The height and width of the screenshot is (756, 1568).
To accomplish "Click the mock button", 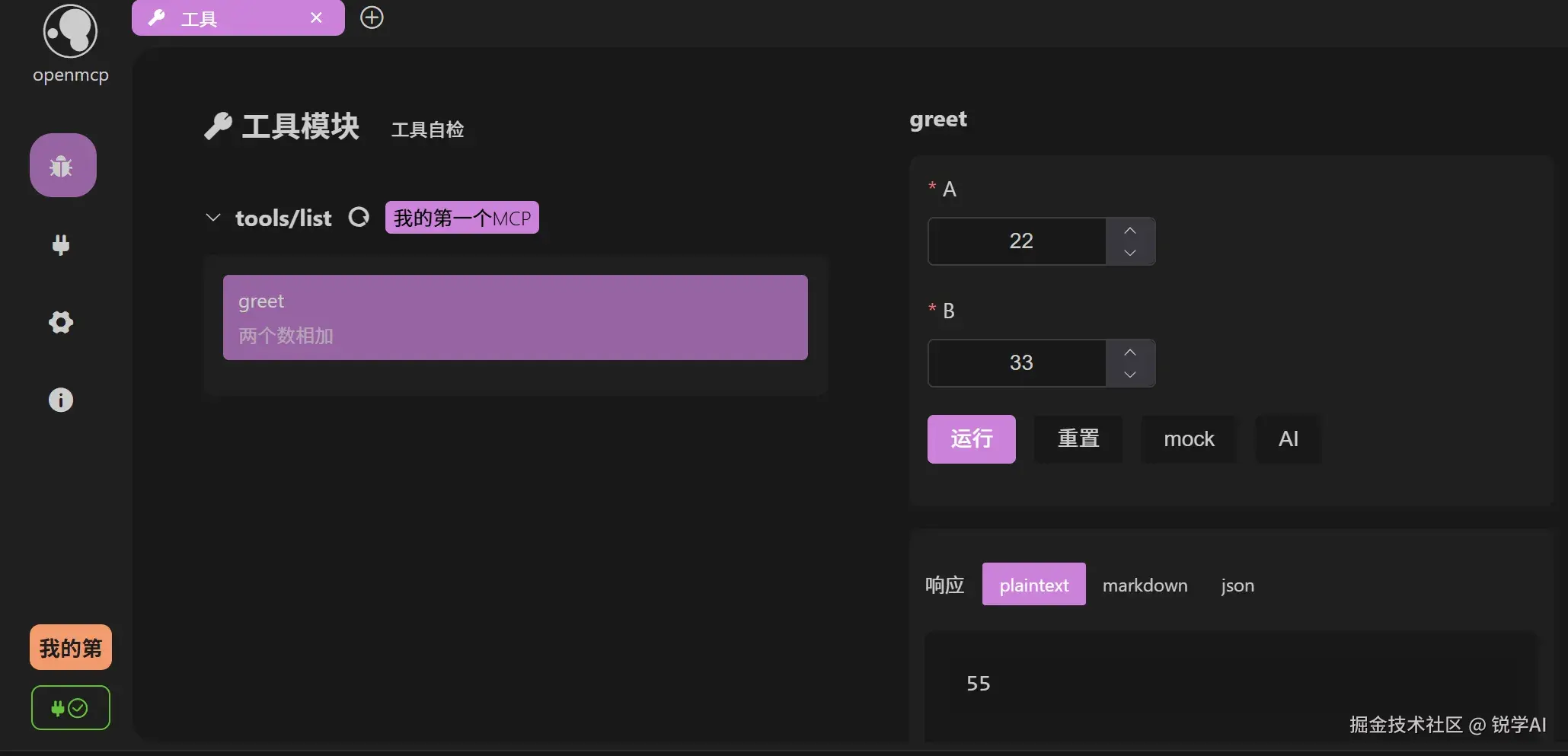I will click(1189, 439).
